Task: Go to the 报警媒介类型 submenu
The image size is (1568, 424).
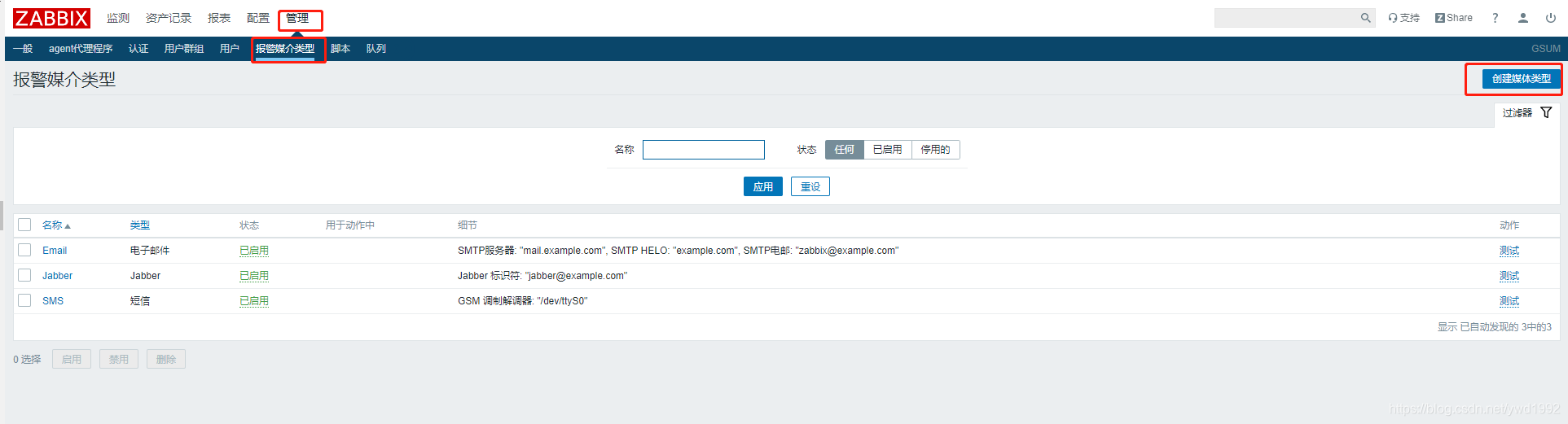Action: (x=285, y=49)
